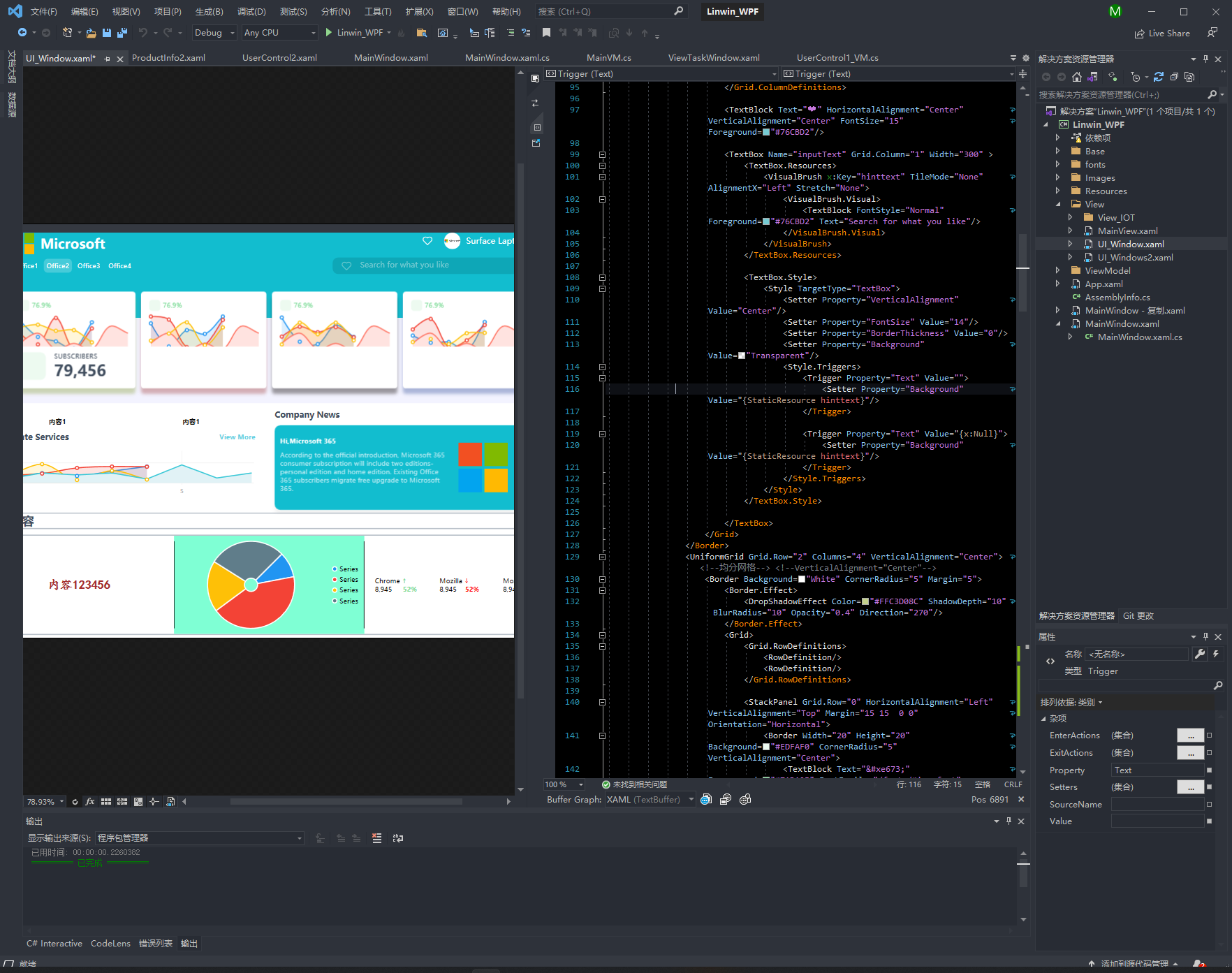The width and height of the screenshot is (1232, 973).
Task: Switch Properties panel to events with lightning icon
Action: [1216, 654]
